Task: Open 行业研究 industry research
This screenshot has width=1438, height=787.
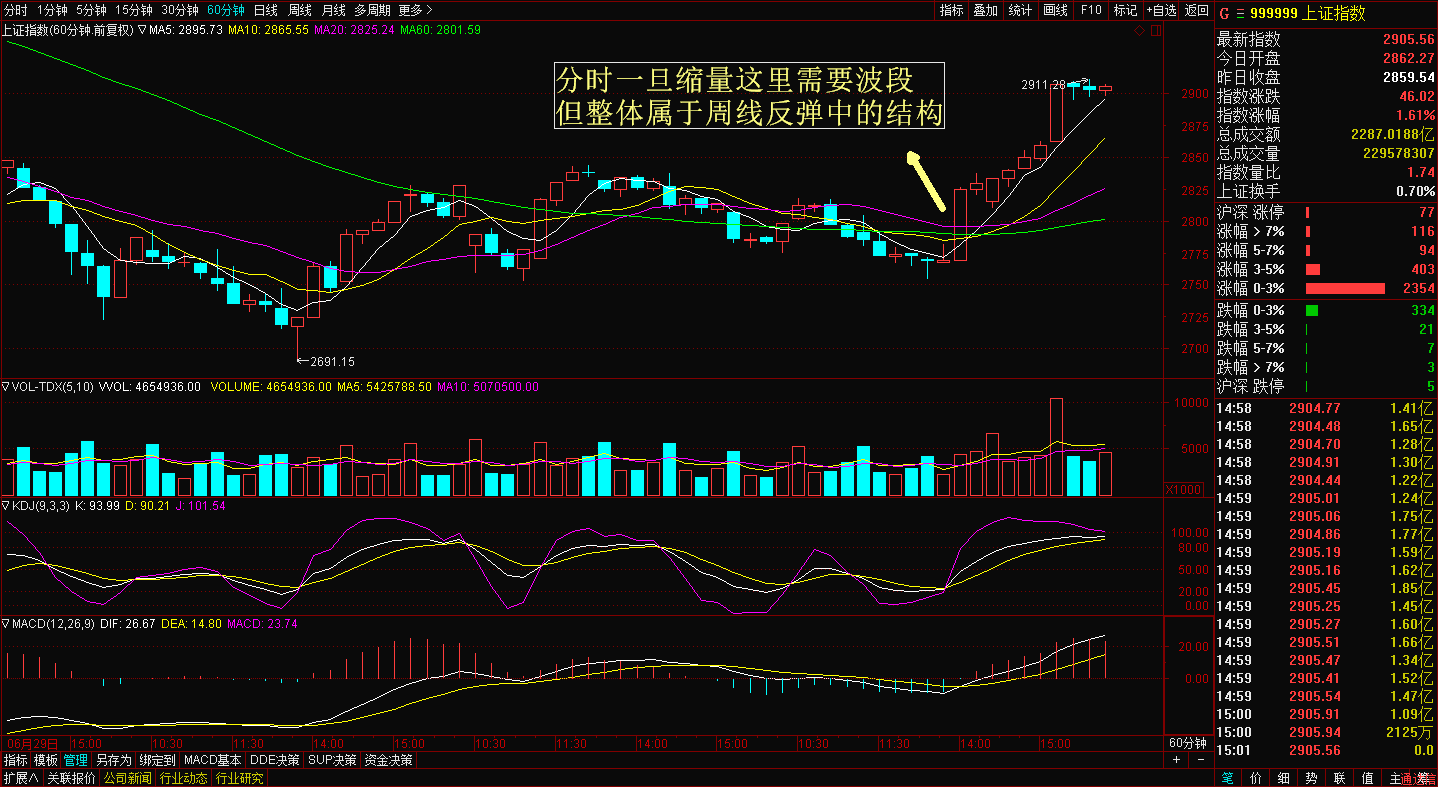Action: coord(240,778)
